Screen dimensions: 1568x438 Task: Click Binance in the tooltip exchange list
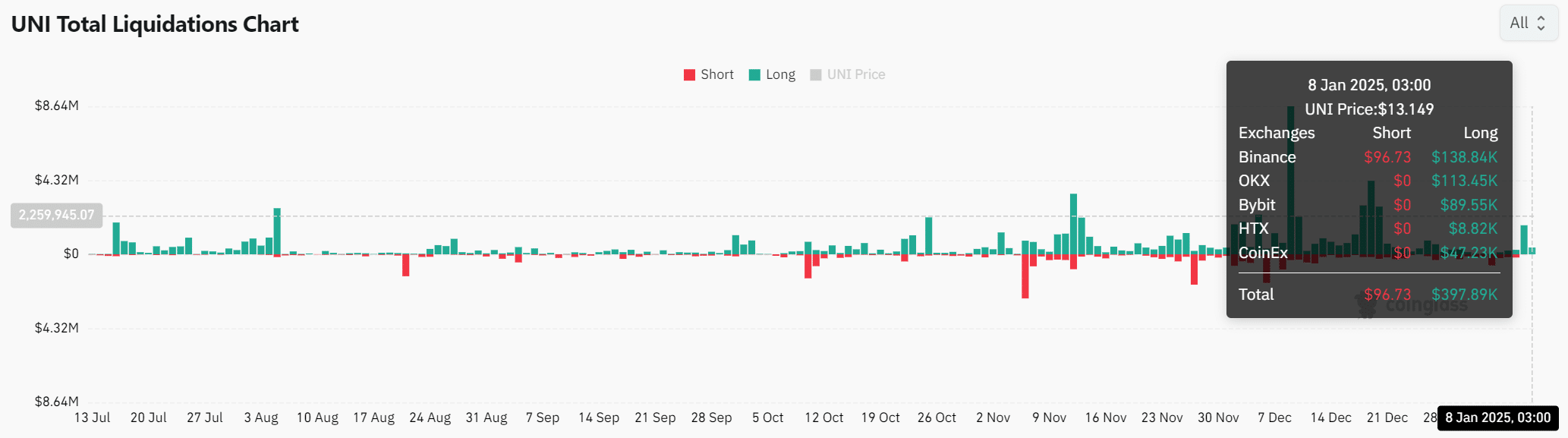click(x=1267, y=157)
